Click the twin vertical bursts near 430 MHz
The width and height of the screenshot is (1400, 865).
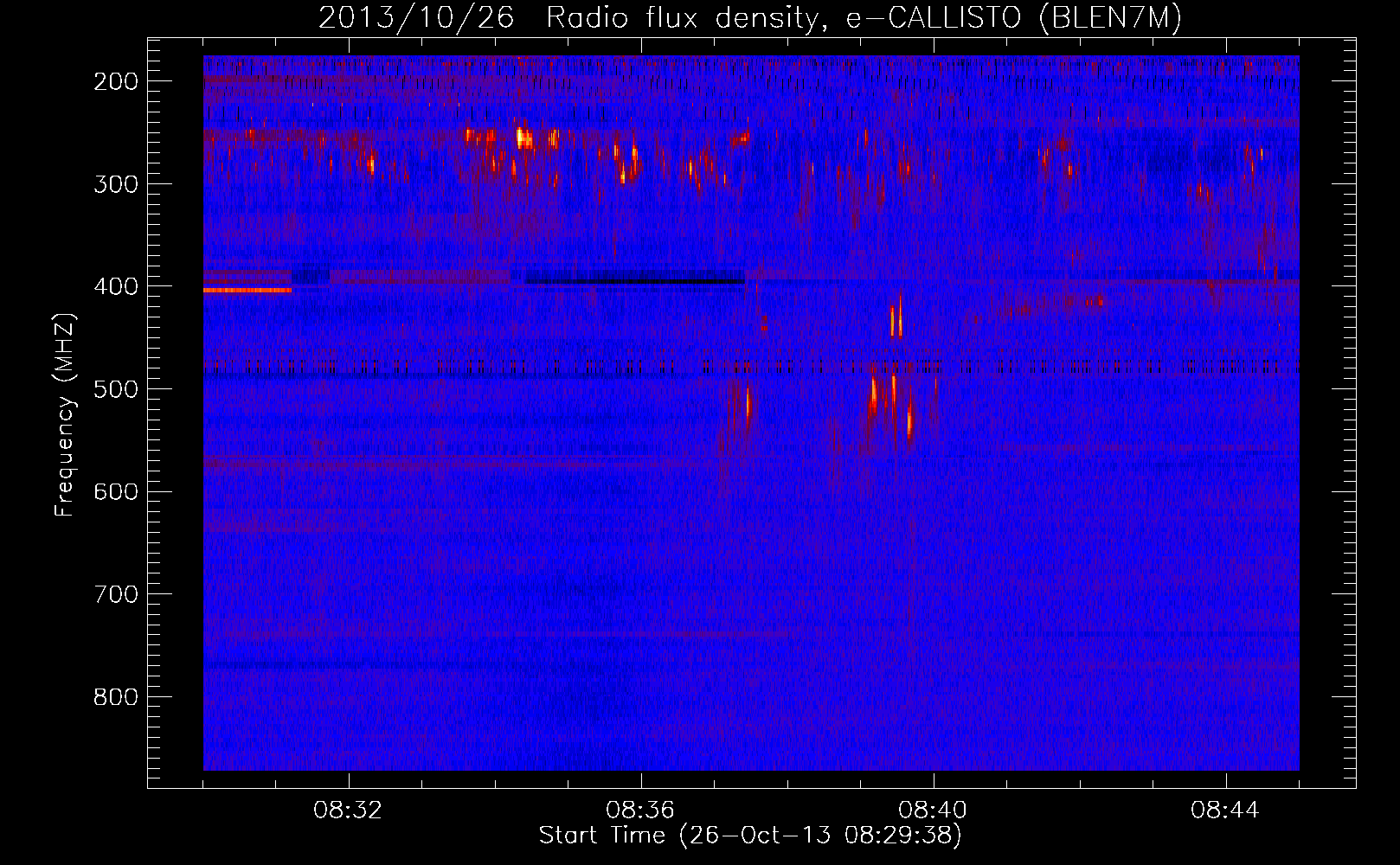coord(896,317)
